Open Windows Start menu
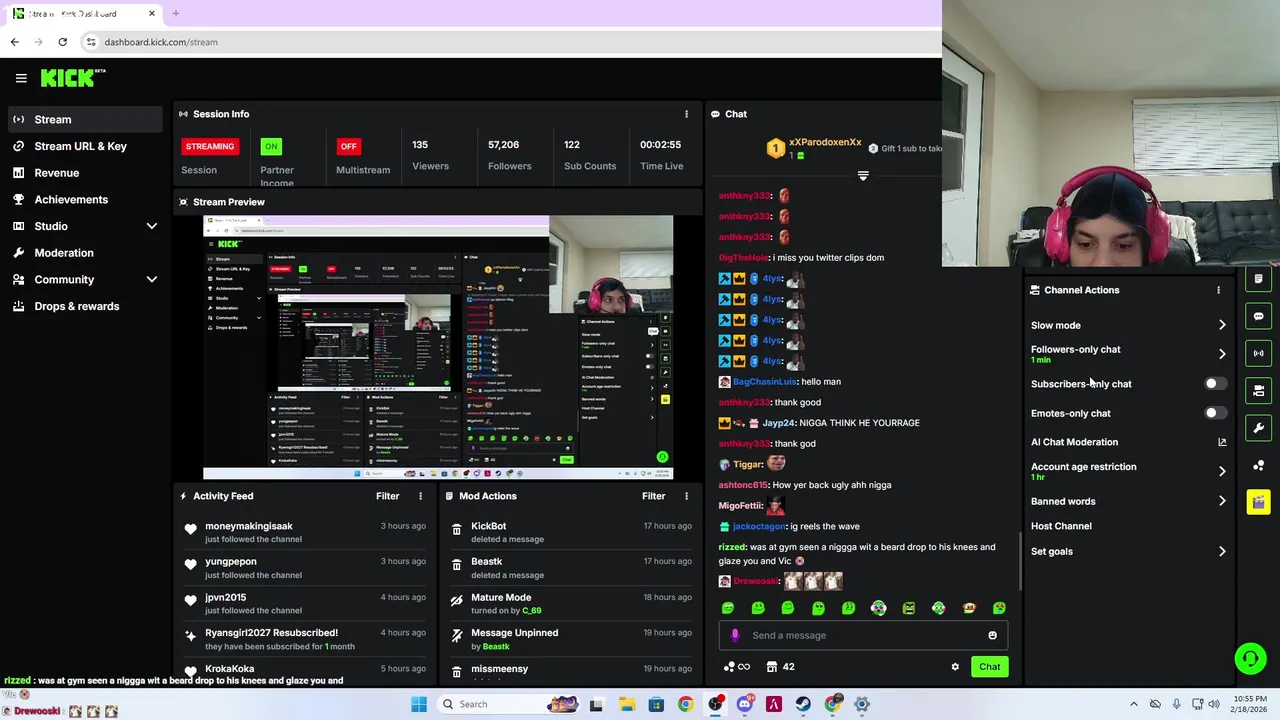1280x720 pixels. [419, 704]
